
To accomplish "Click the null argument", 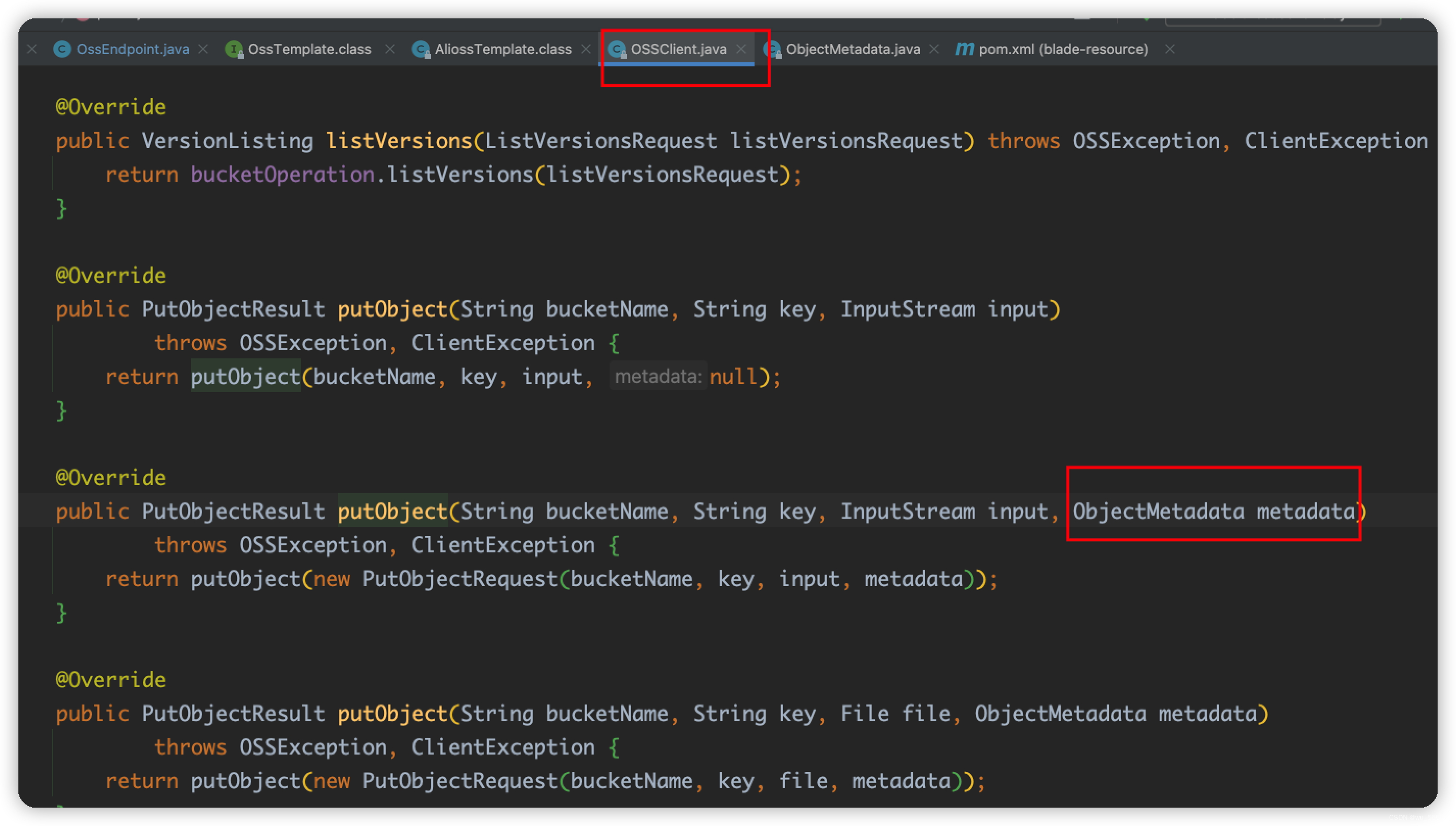I will click(734, 376).
